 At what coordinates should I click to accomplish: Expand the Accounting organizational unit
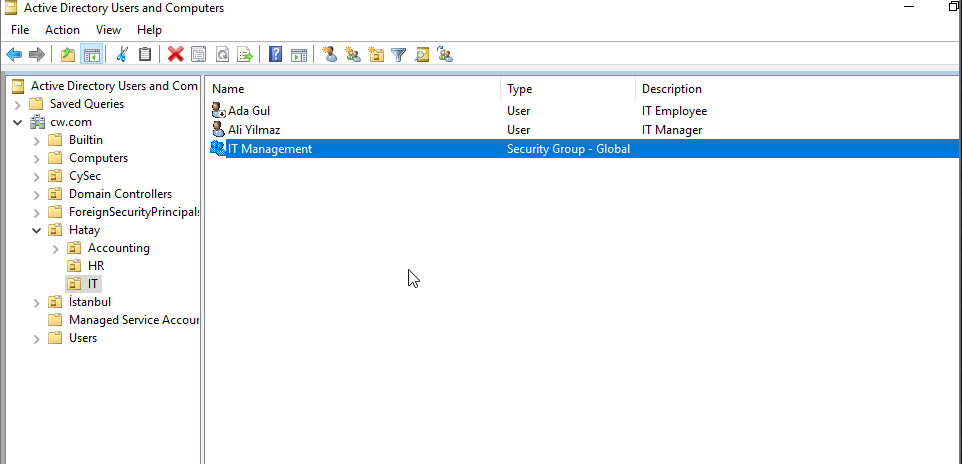click(55, 248)
